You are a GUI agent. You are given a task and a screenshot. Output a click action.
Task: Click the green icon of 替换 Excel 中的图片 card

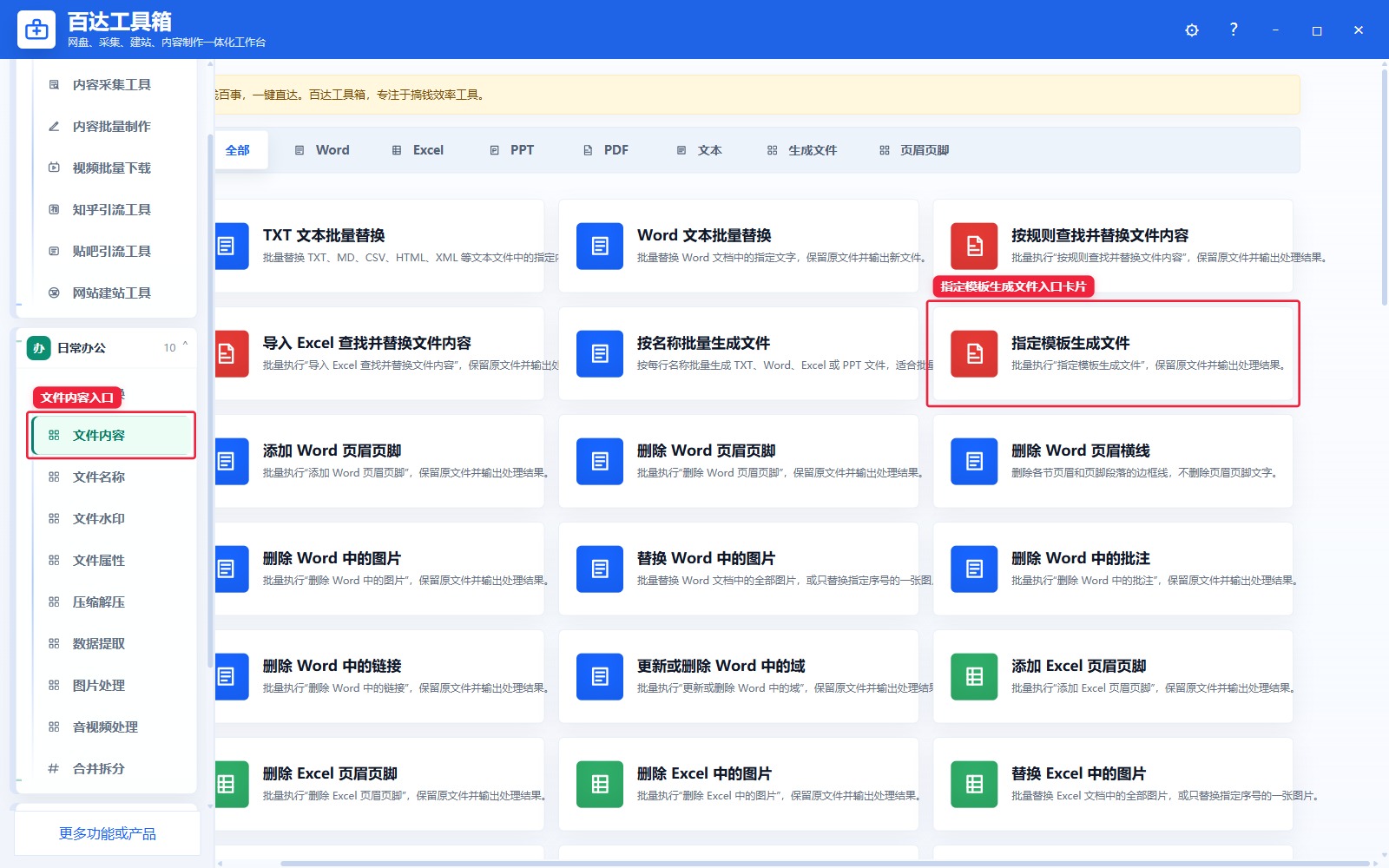click(x=974, y=785)
